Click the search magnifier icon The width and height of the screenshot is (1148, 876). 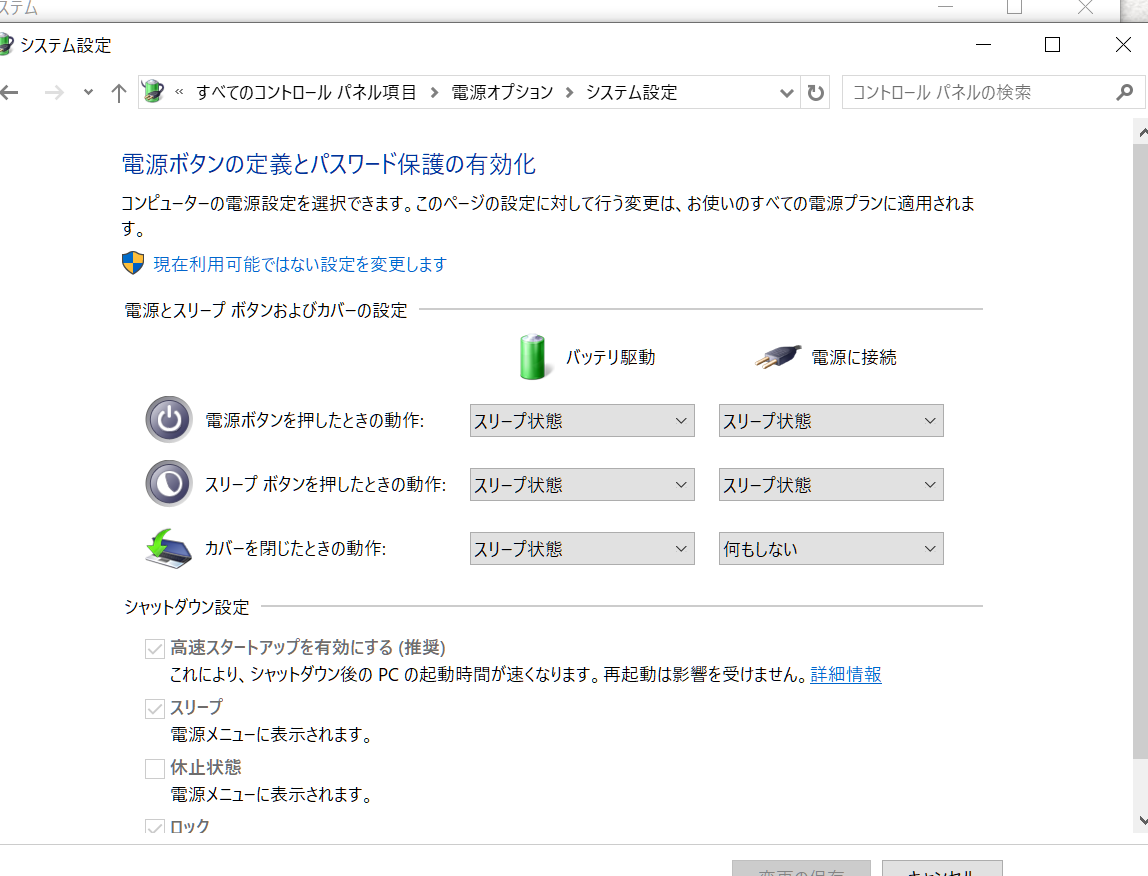point(1125,92)
